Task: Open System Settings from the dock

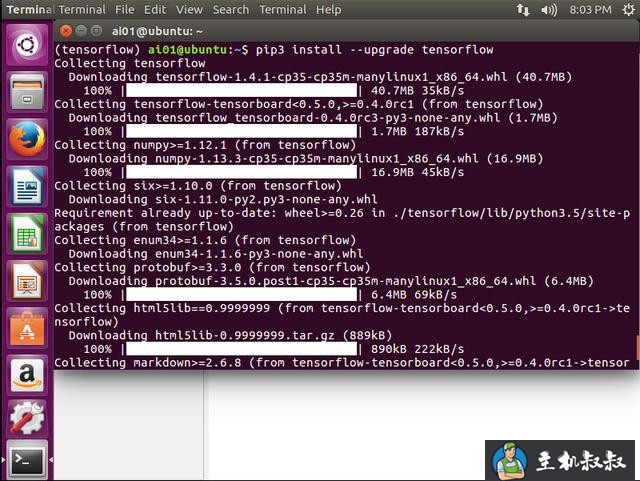Action: pyautogui.click(x=27, y=418)
